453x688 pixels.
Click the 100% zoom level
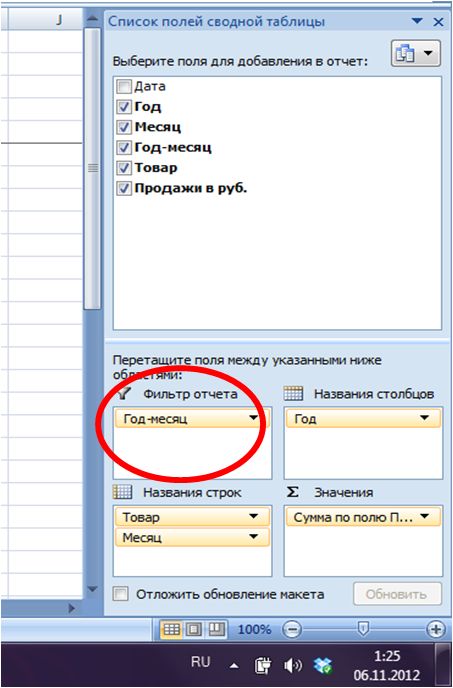pos(254,630)
